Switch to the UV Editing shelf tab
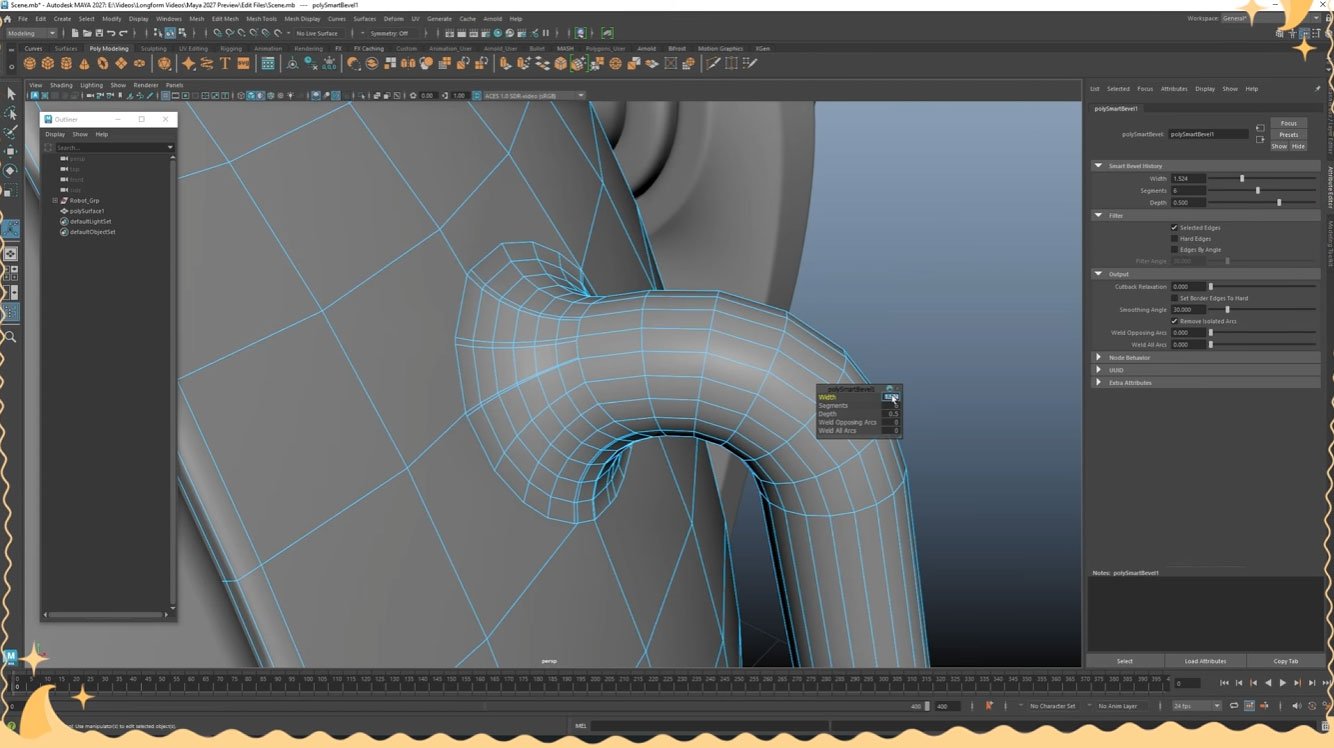This screenshot has width=1334, height=748. (193, 48)
